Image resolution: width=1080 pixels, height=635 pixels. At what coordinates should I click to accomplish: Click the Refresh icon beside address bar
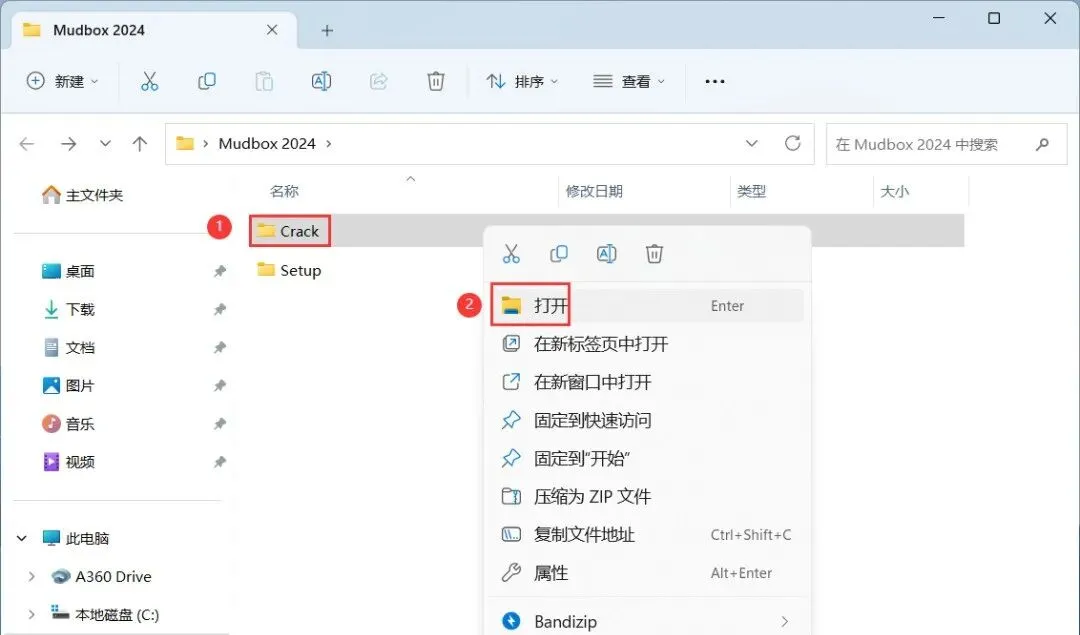[793, 143]
